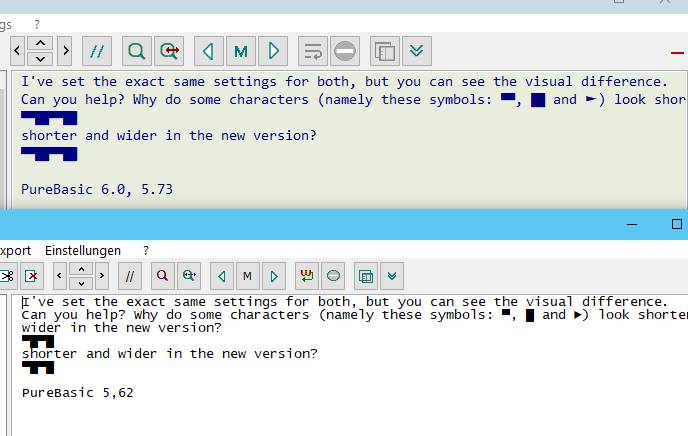Click blue line beginning 'Can you help? Why do'

tap(354, 100)
